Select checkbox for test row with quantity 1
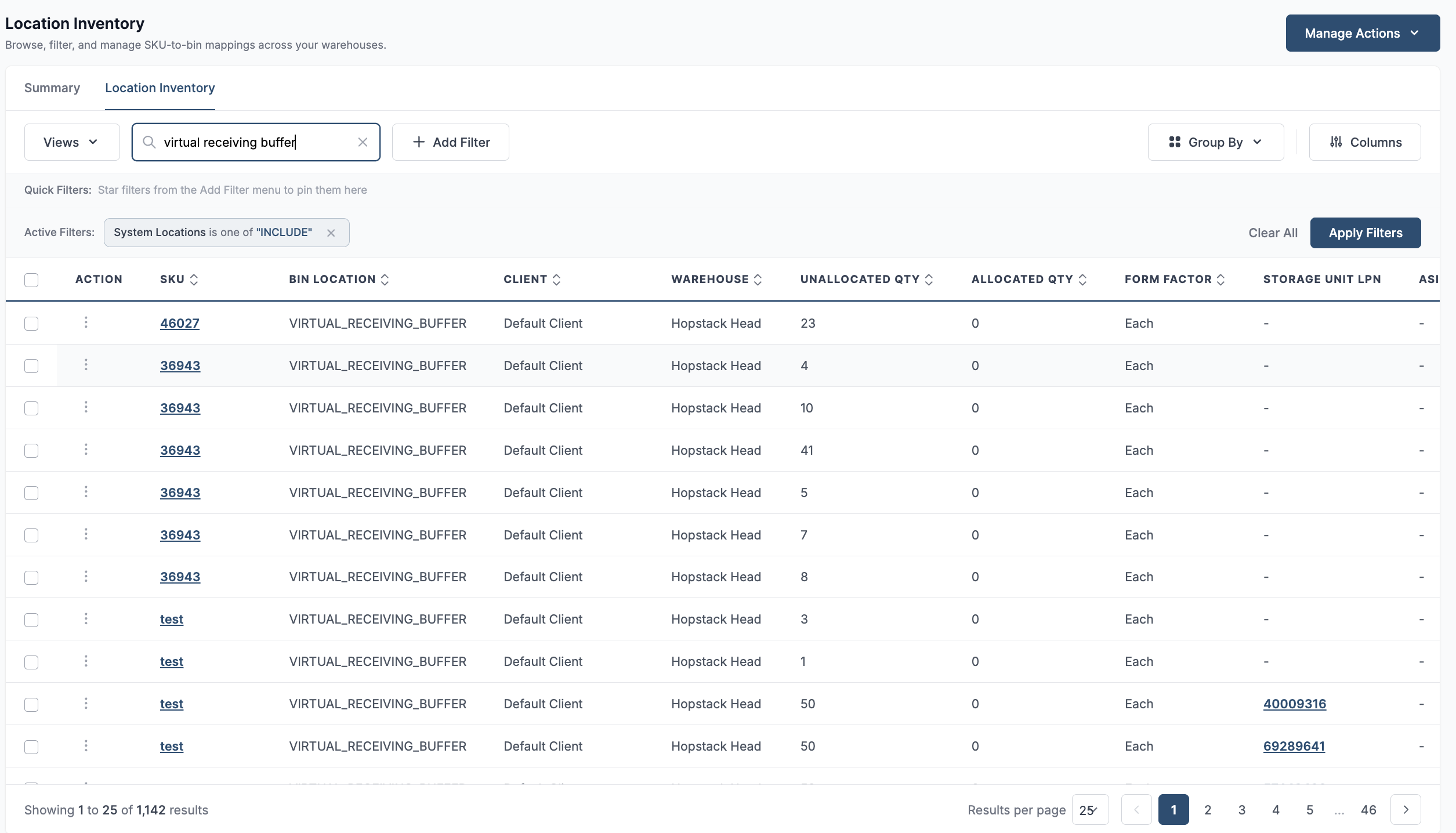 31,662
